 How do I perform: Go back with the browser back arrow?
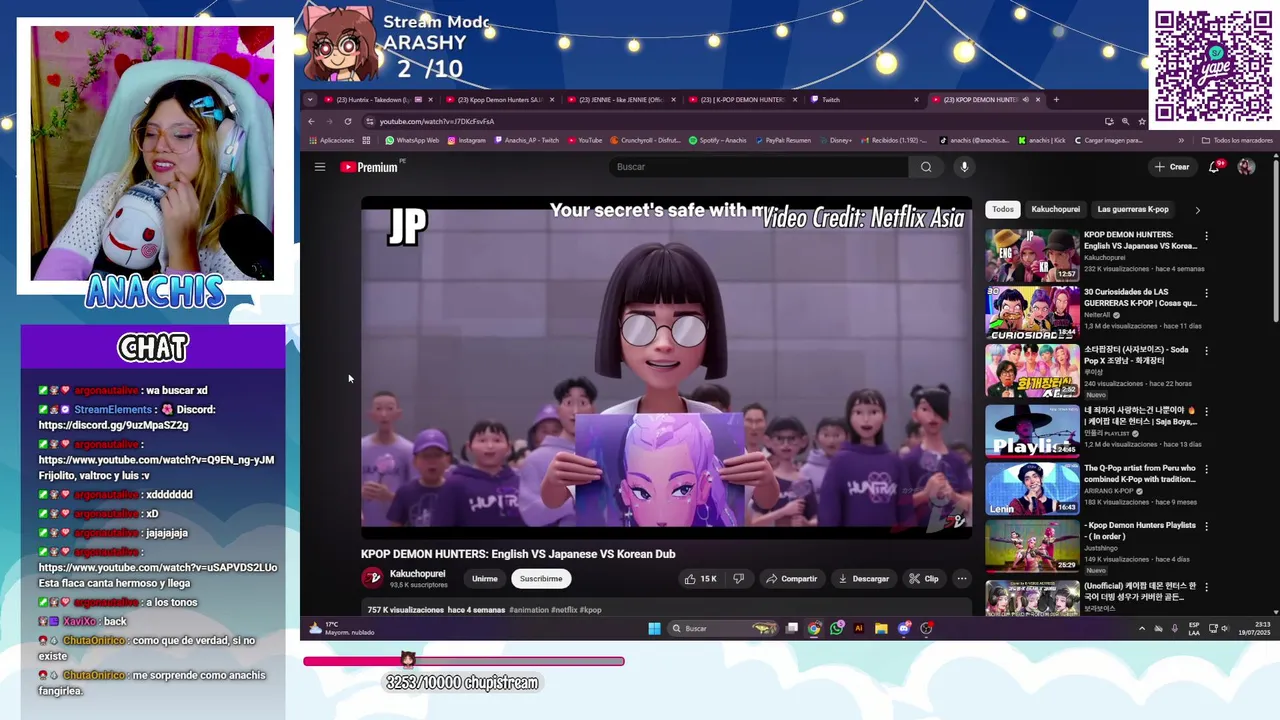(311, 121)
